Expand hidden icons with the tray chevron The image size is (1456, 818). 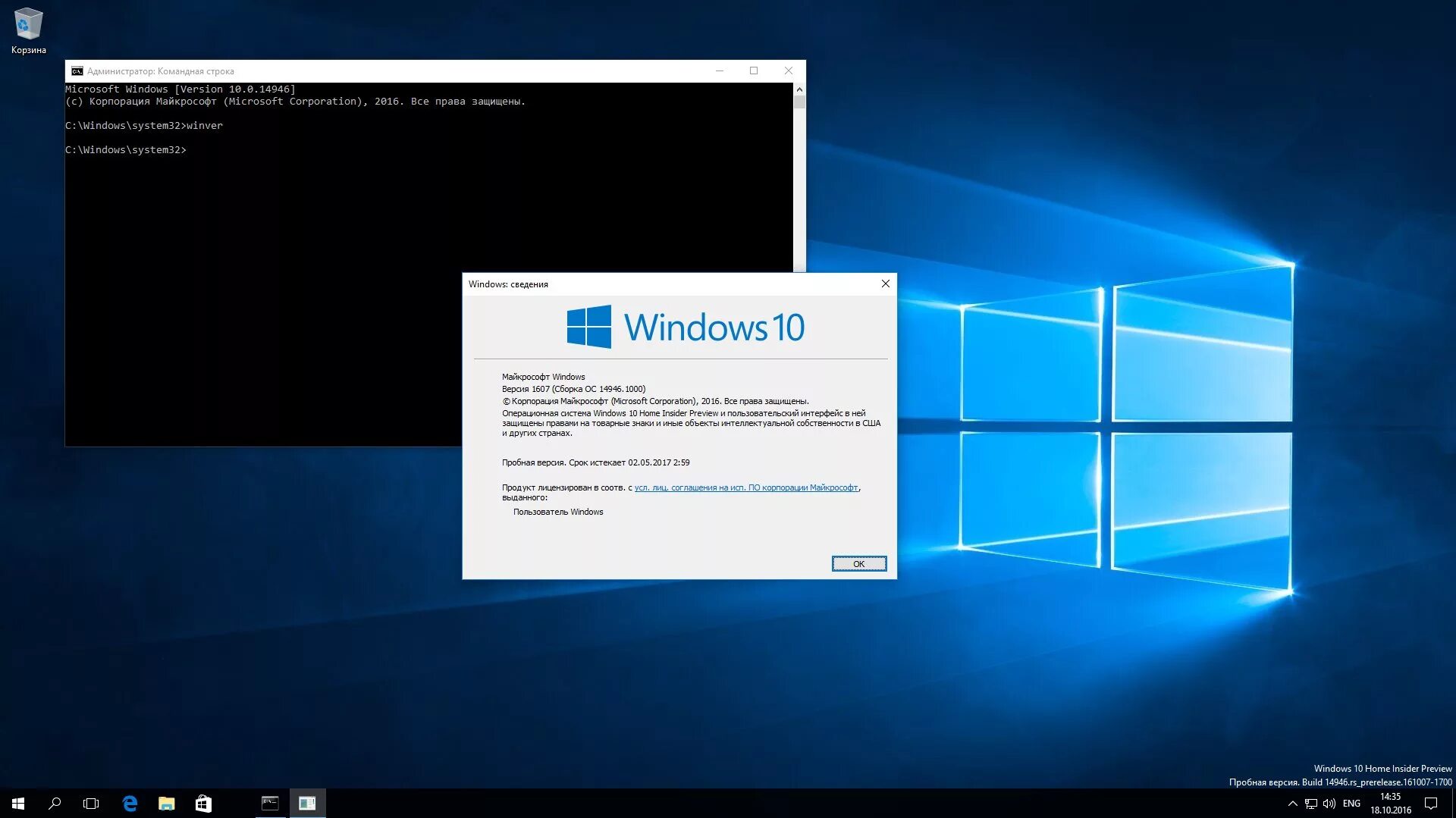click(1291, 803)
